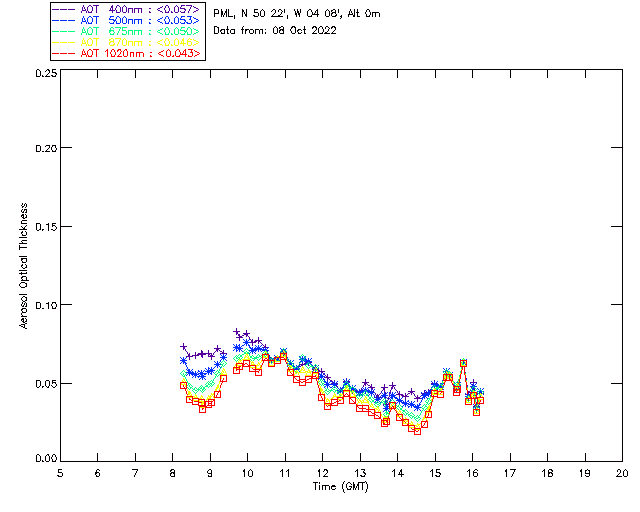640x512 pixels.
Task: Click the 0.20 y-axis tick label
Action: (x=46, y=148)
